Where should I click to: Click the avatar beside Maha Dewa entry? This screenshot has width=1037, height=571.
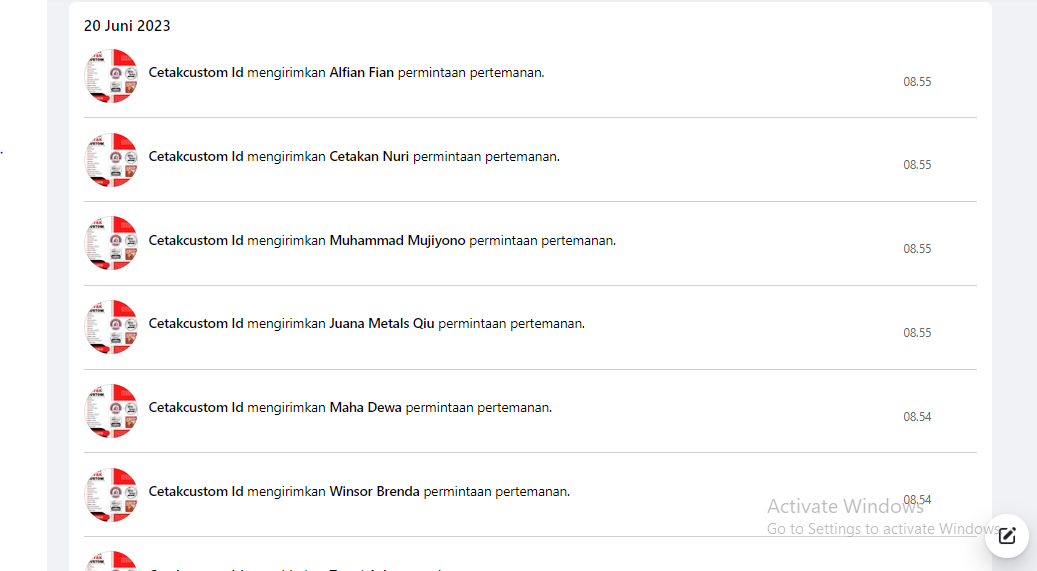coord(111,411)
